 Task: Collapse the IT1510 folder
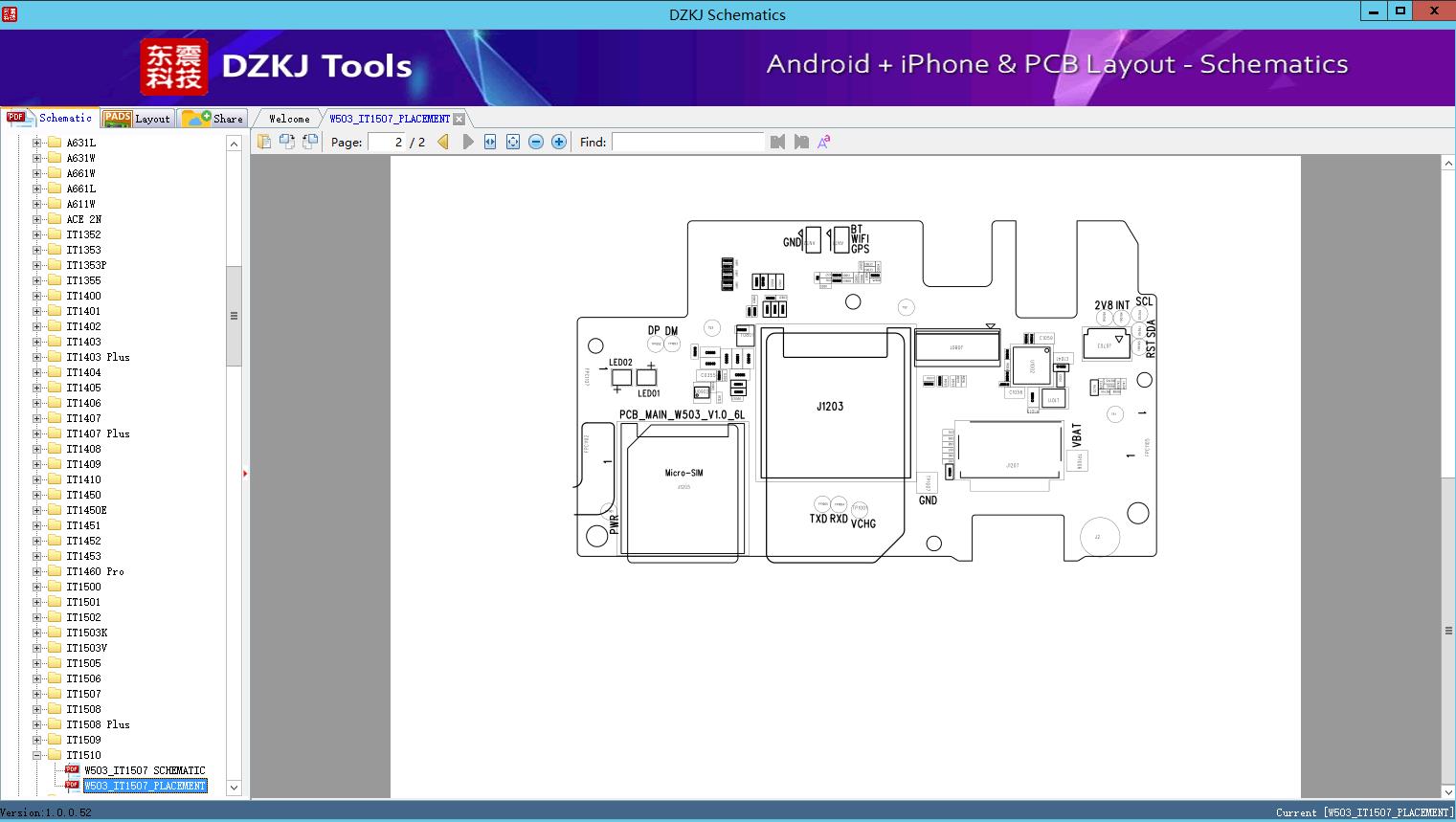(37, 755)
